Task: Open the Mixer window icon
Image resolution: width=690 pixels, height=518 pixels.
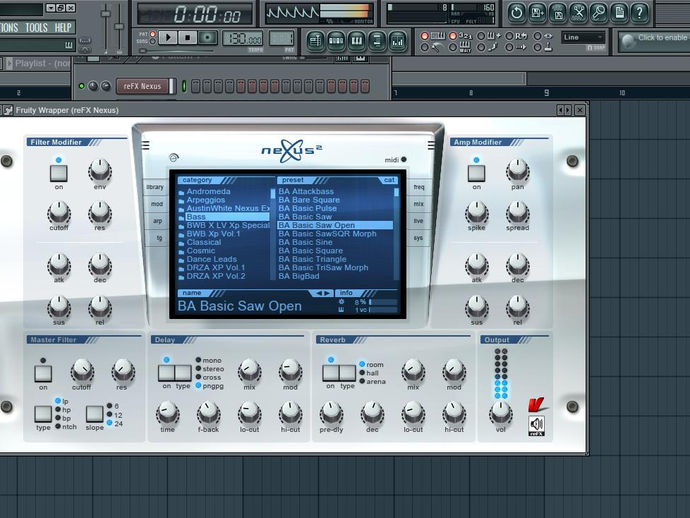Action: pos(397,42)
